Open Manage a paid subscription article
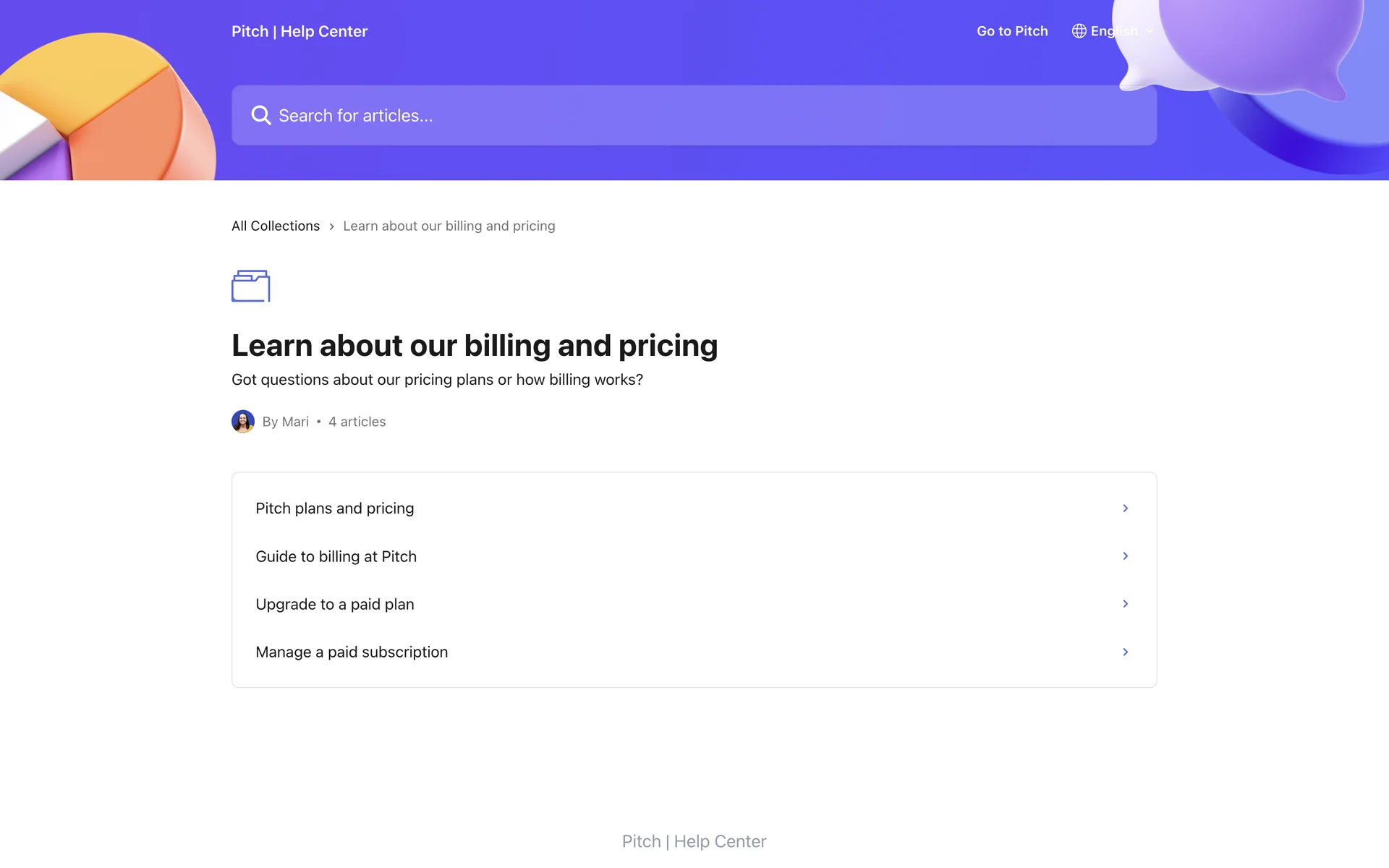This screenshot has height=868, width=1389. 352,652
